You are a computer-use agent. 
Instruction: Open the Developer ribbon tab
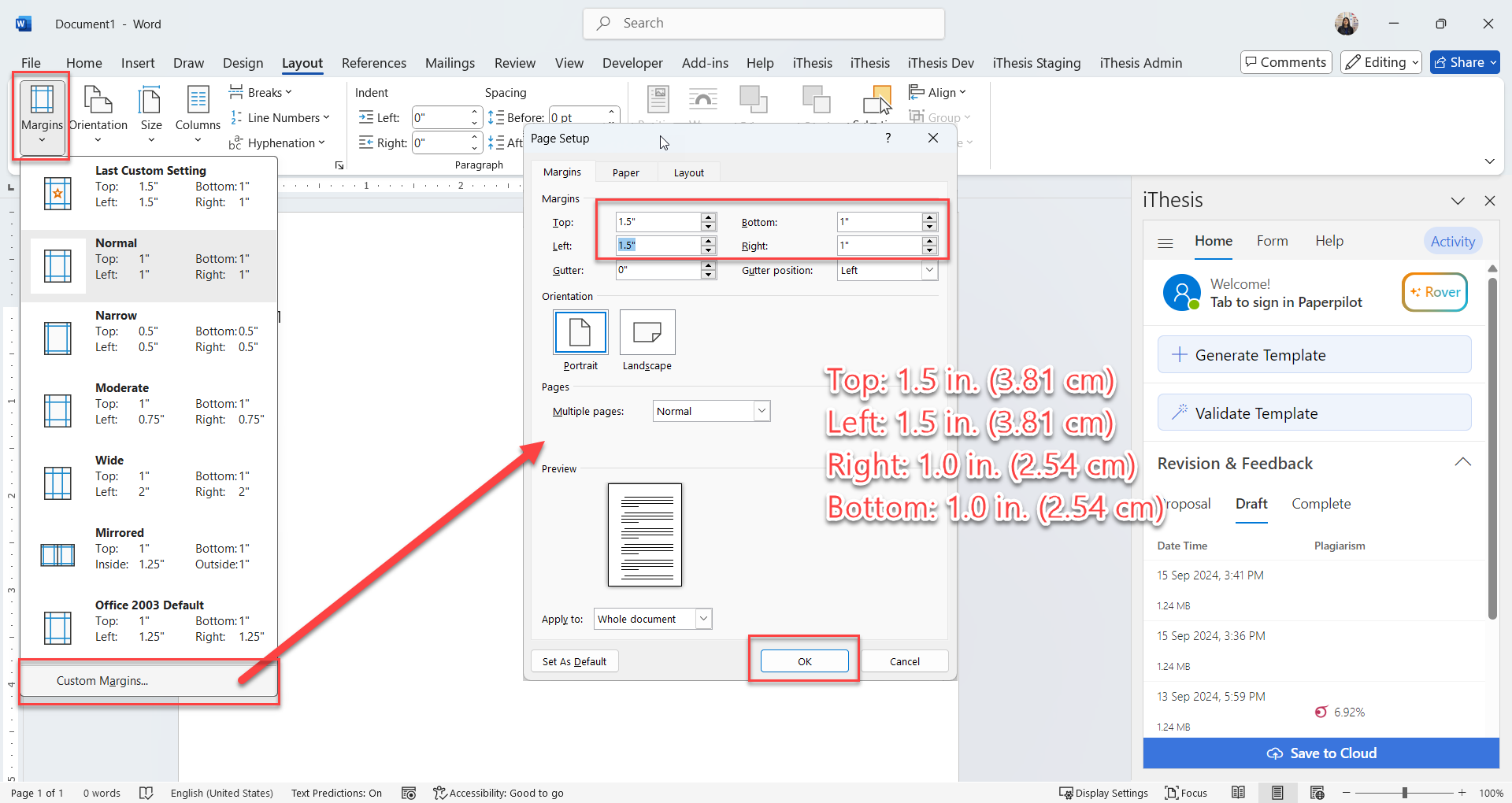(632, 63)
